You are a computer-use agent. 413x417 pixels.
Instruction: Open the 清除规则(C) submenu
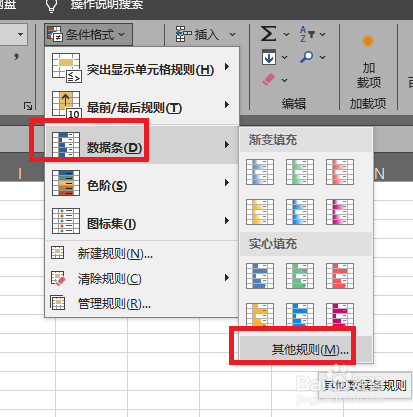point(142,278)
